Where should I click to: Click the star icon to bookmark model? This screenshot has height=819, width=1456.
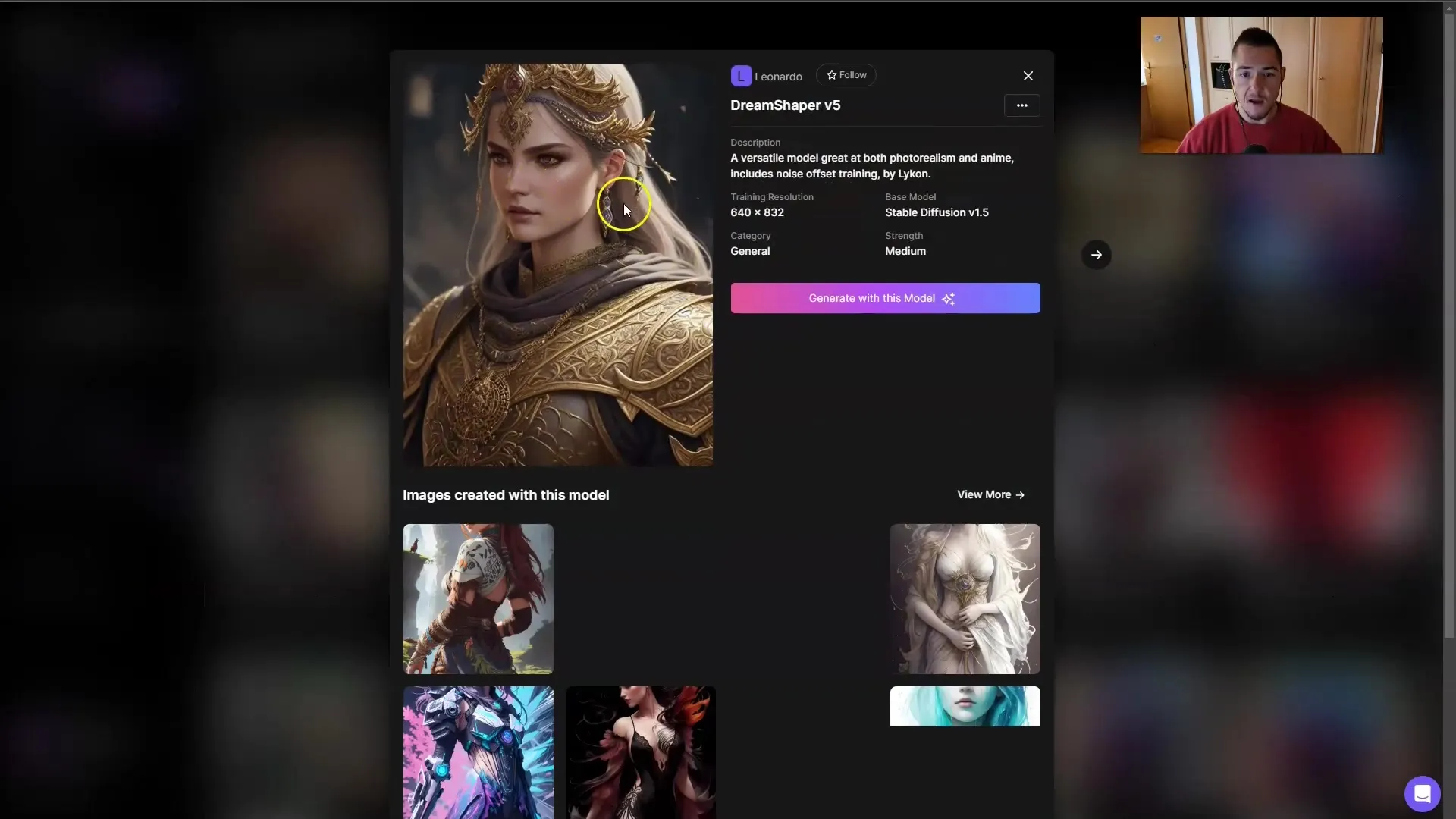(x=832, y=75)
